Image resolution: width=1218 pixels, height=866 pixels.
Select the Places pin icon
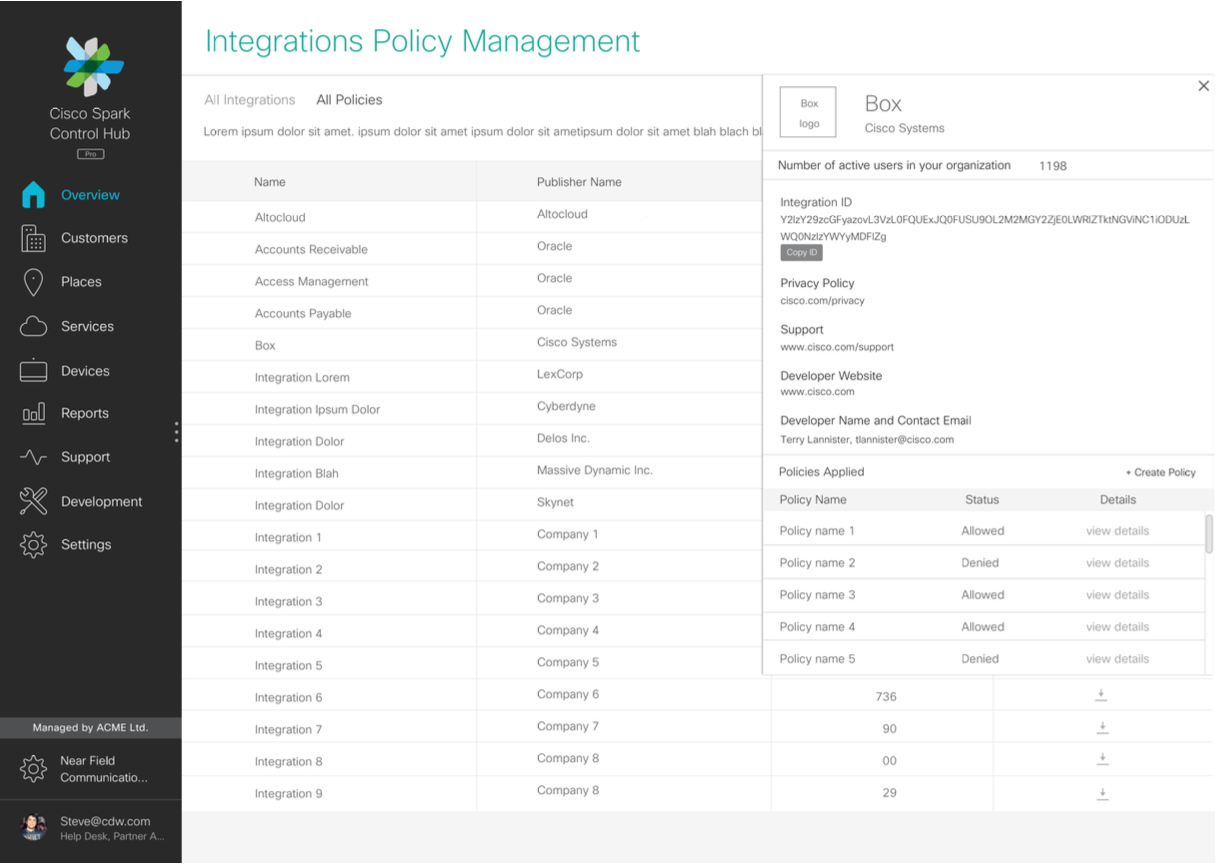[x=33, y=282]
